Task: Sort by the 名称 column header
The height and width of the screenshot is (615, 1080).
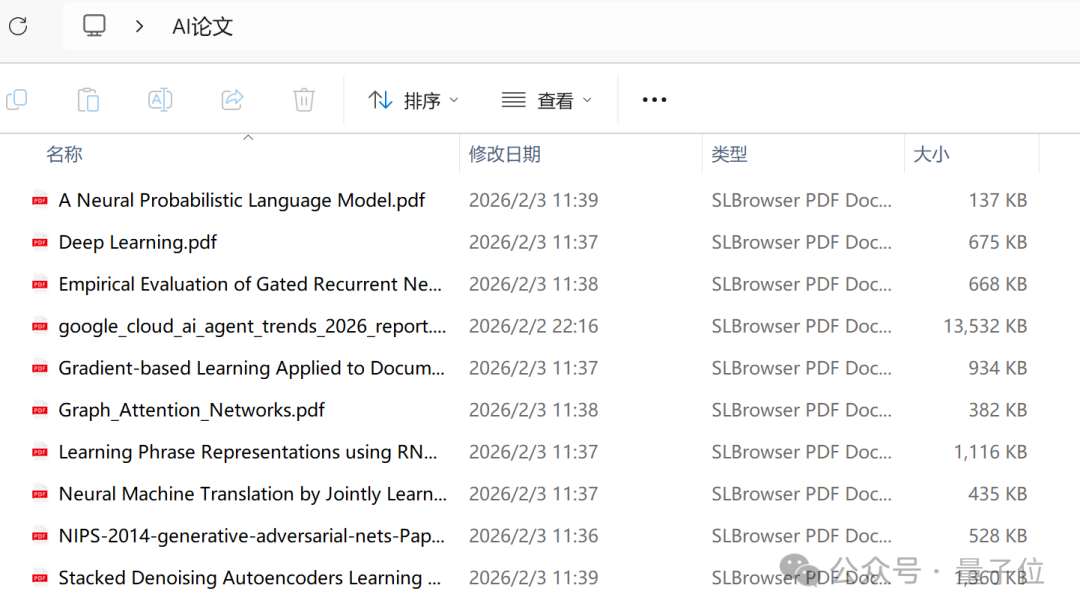Action: 64,154
